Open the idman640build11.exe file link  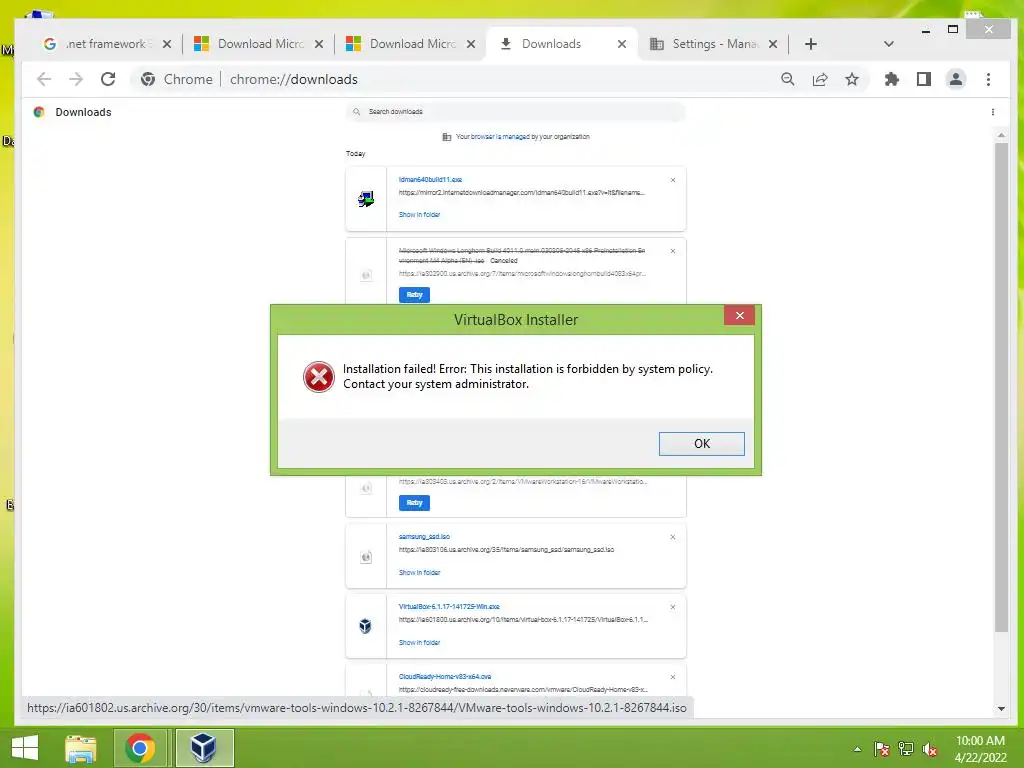pos(430,180)
